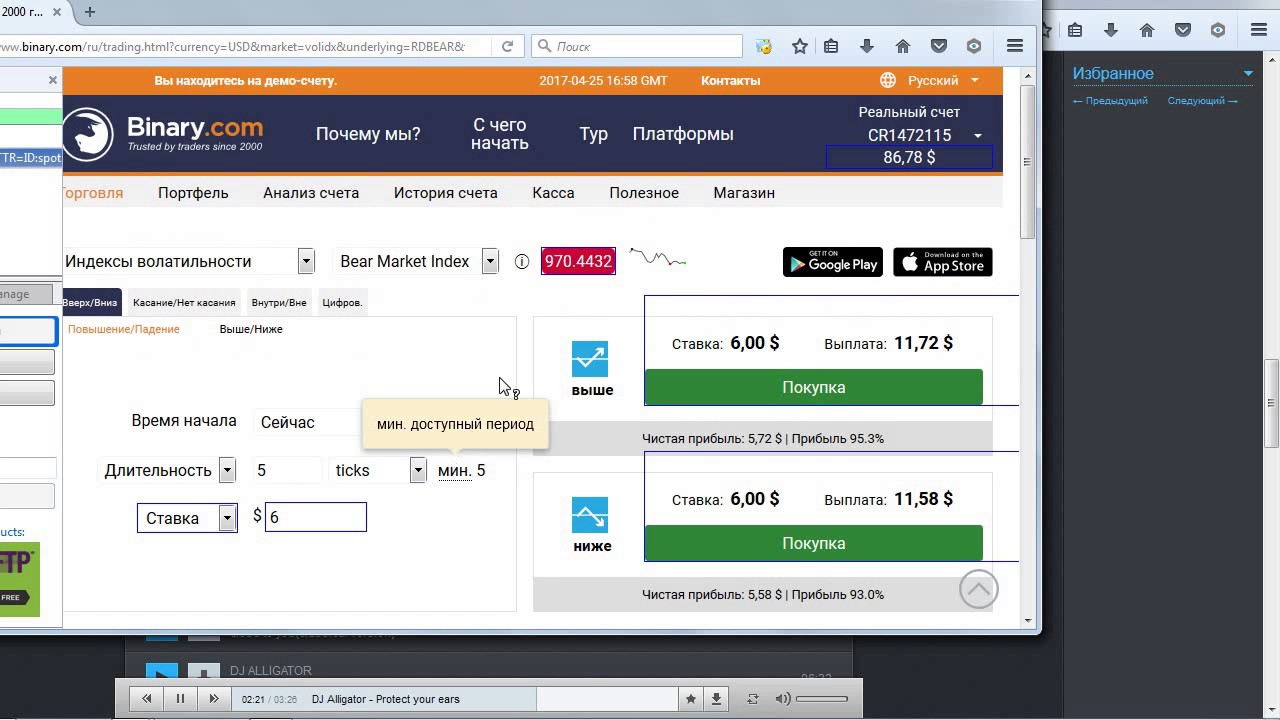Pause the DJ Alligator track
1280x720 pixels.
[x=180, y=699]
